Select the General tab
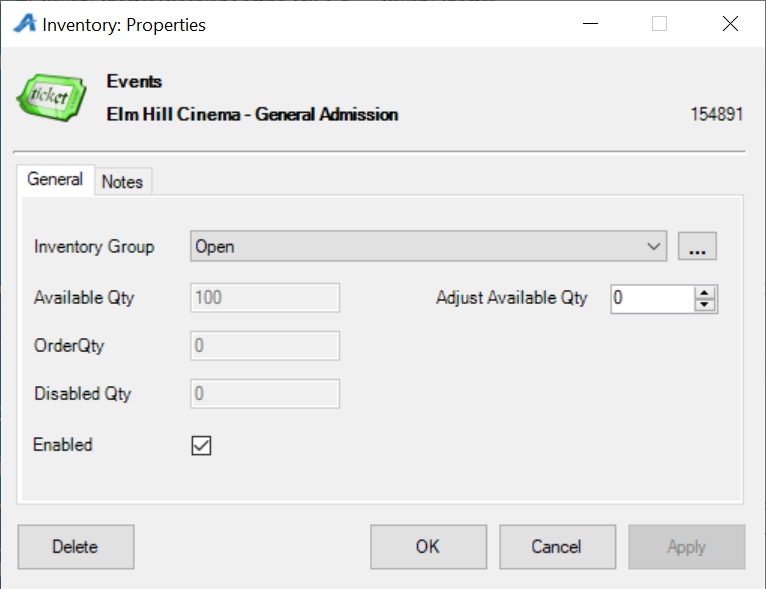This screenshot has height=589, width=766. click(x=55, y=179)
